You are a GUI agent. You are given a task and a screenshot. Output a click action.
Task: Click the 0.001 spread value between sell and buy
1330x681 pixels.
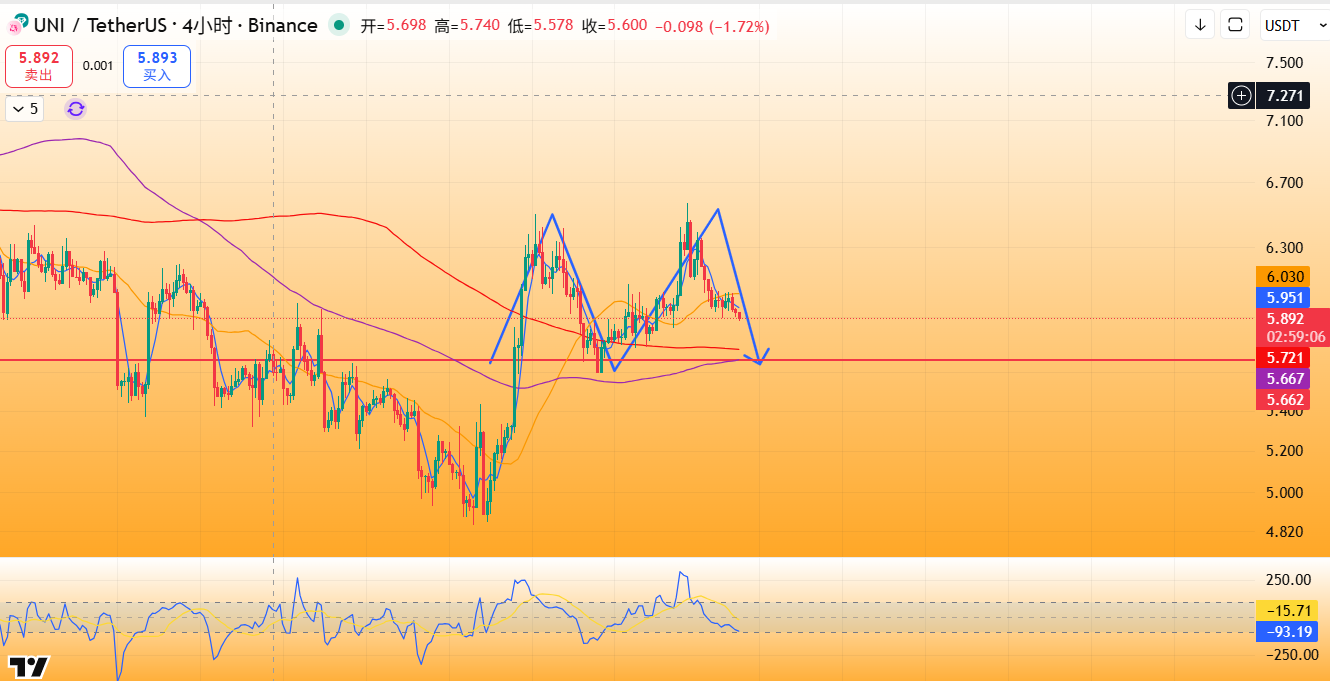pyautogui.click(x=98, y=66)
